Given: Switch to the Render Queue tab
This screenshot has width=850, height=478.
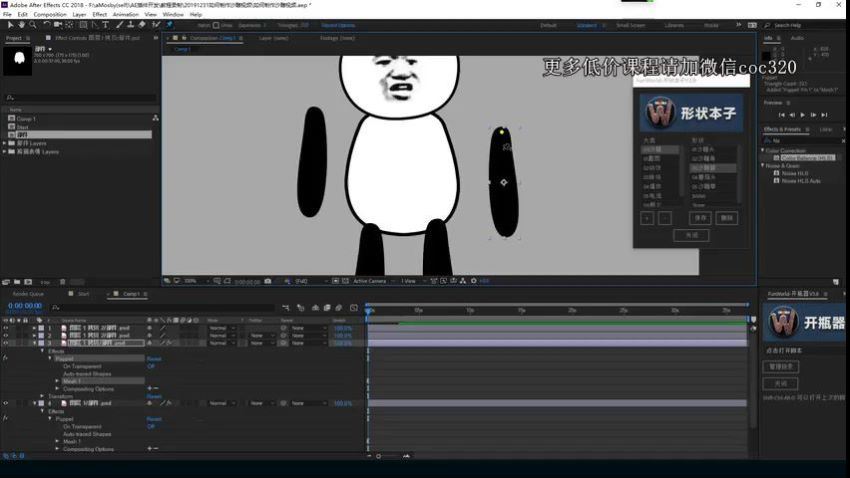Looking at the screenshot, I should (28, 294).
